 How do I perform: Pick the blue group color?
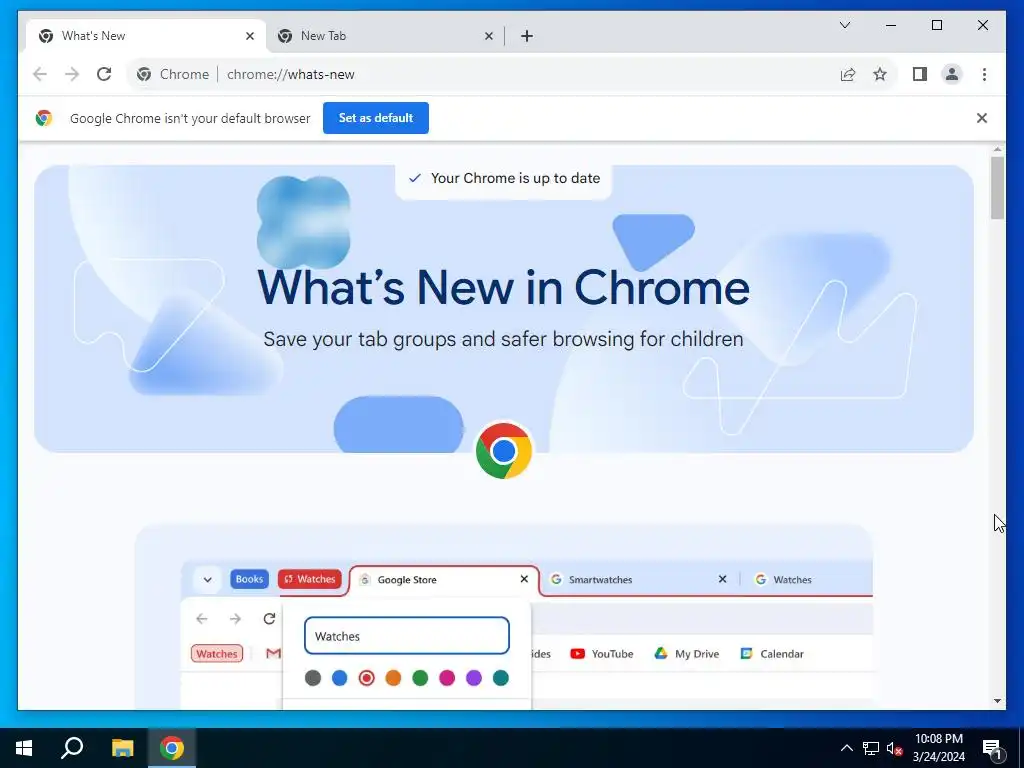pyautogui.click(x=340, y=678)
